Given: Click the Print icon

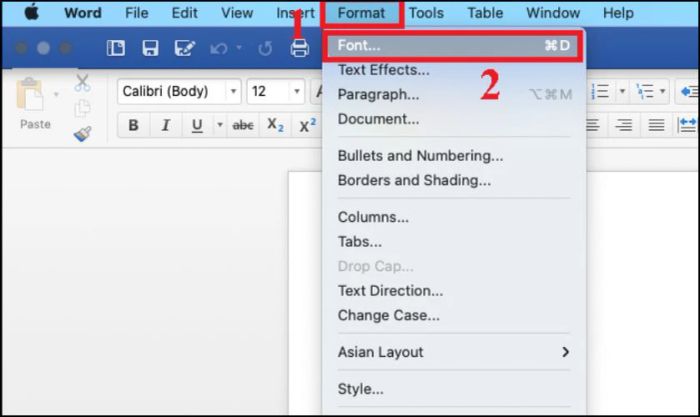Looking at the screenshot, I should click(300, 48).
